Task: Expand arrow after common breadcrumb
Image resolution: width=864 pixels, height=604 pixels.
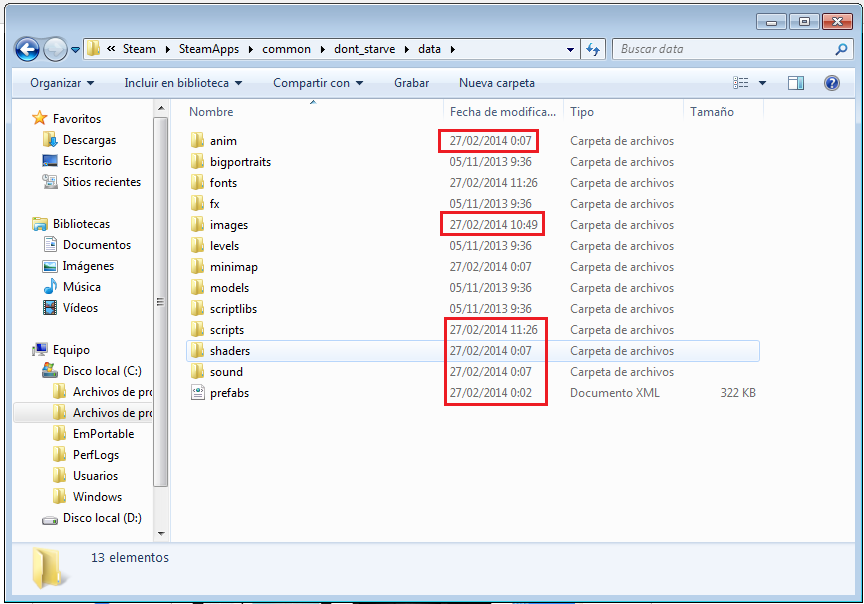Action: (x=322, y=50)
